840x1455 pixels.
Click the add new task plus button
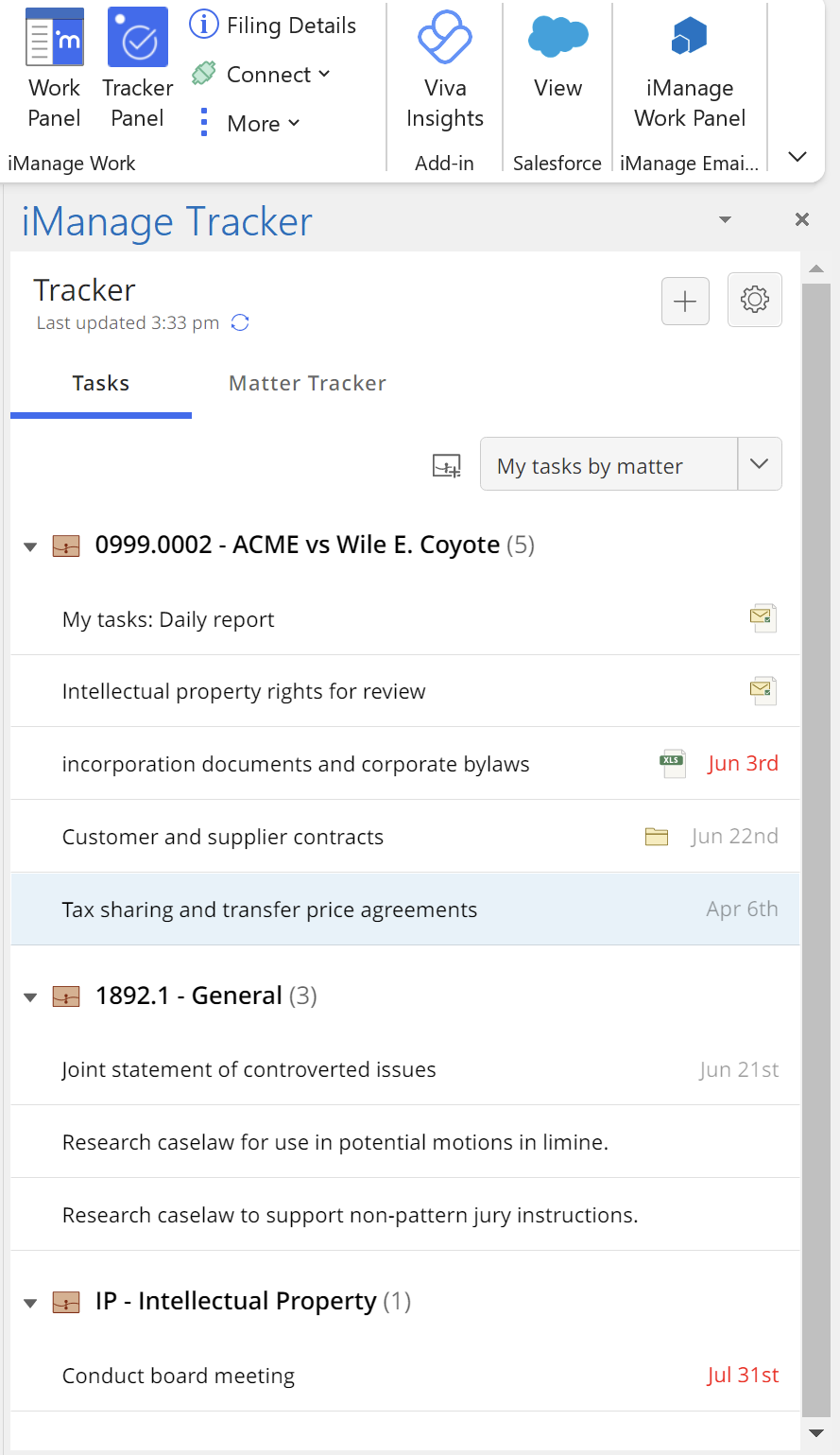pyautogui.click(x=685, y=301)
